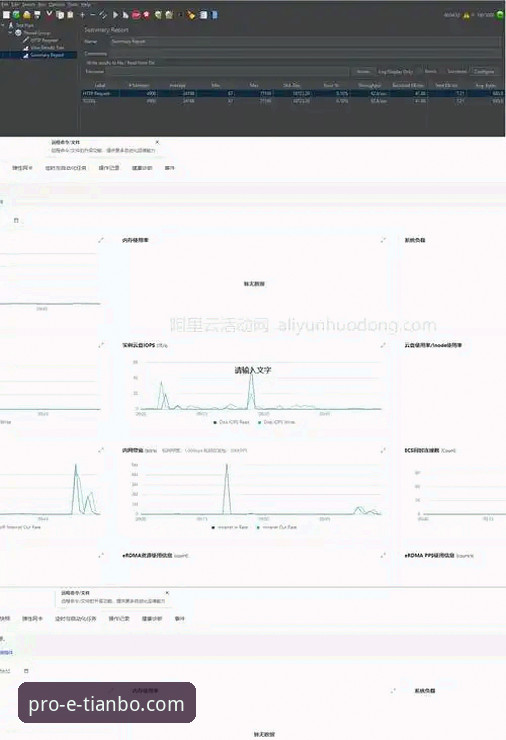506x740 pixels.
Task: Toggle the Intranet Out Rate legend item
Action: 277,527
